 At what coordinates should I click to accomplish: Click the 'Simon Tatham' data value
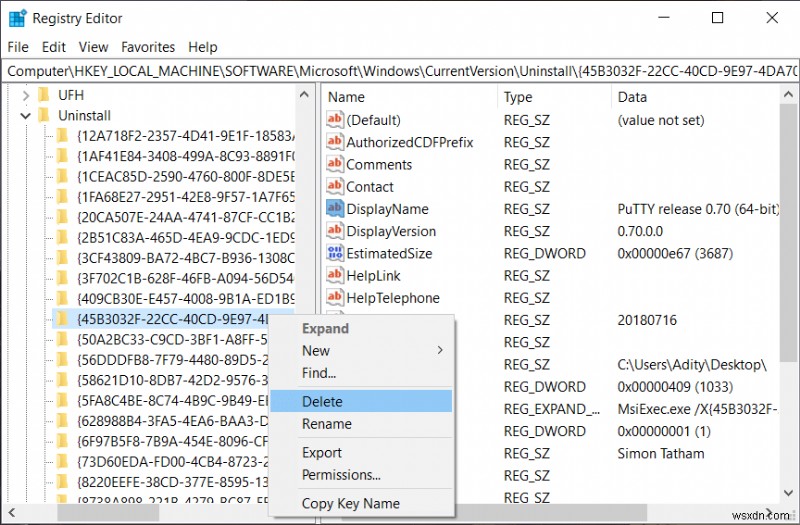click(x=661, y=454)
